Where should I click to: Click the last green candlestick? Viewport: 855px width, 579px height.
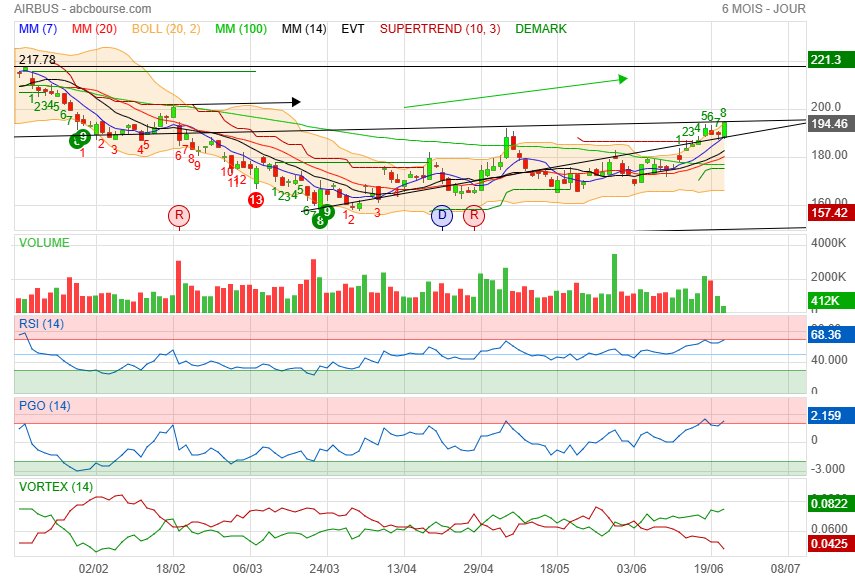click(x=724, y=130)
